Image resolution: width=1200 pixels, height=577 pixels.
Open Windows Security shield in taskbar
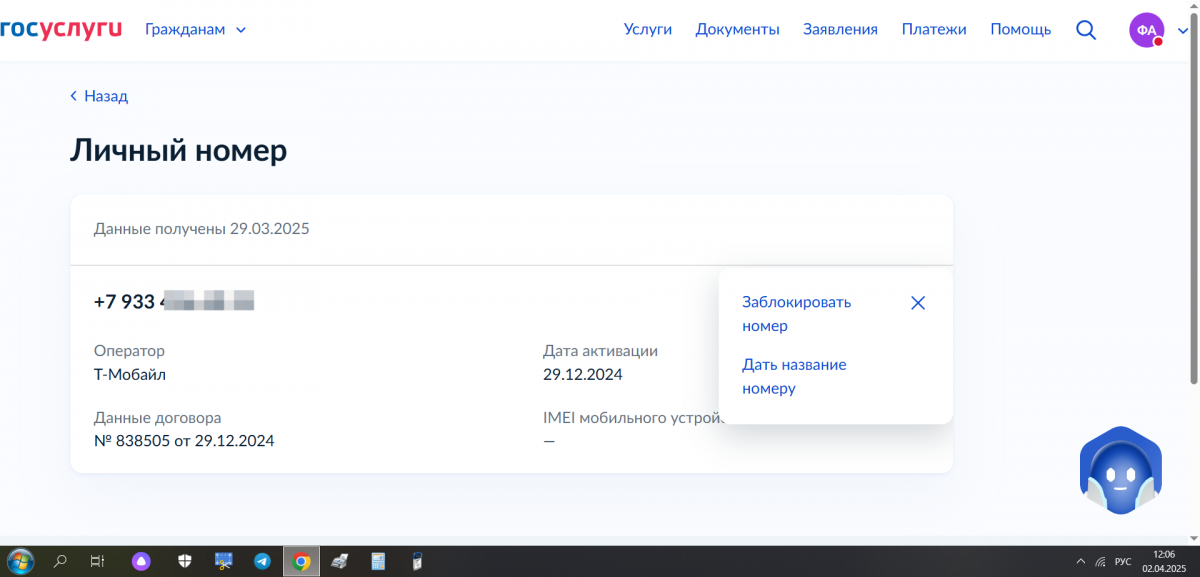(x=185, y=561)
